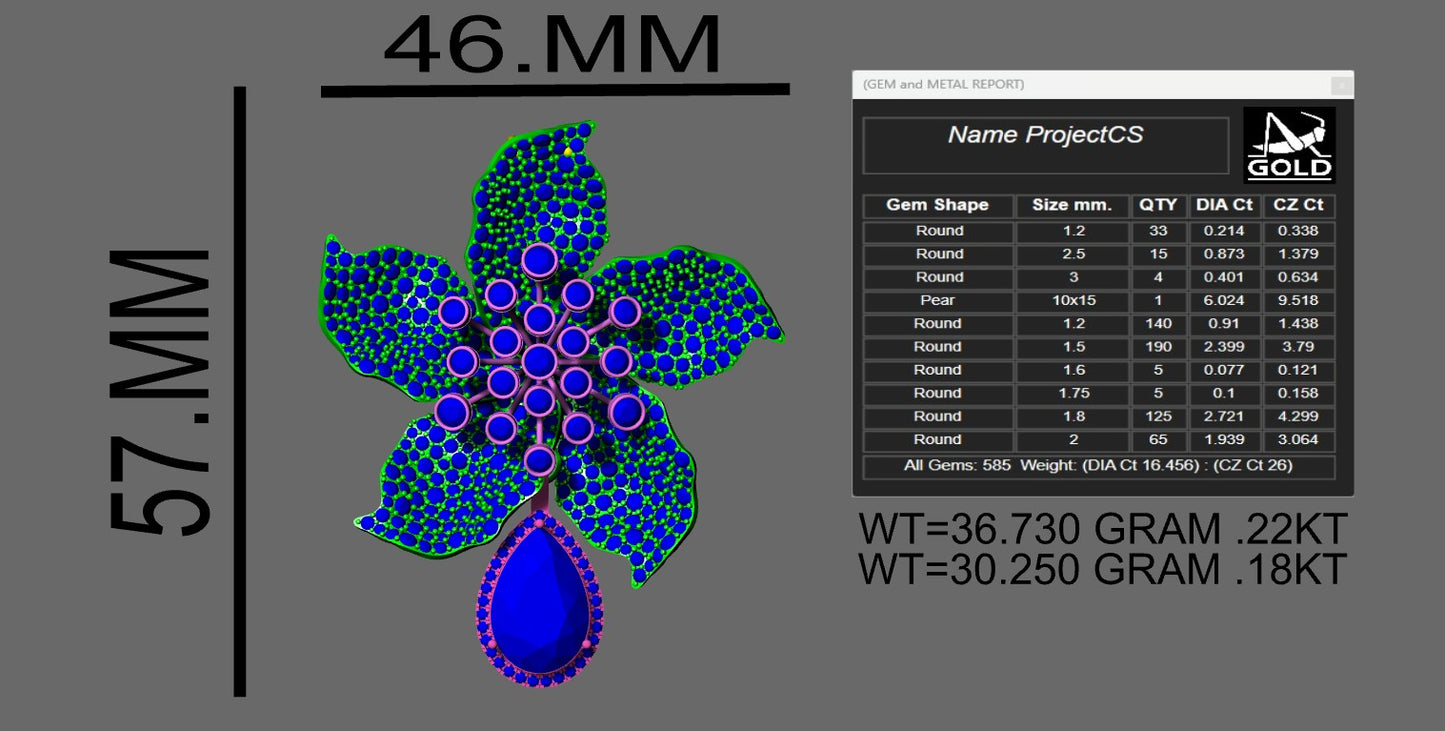Click the 10x15 size cell
The width and height of the screenshot is (1445, 731).
(x=1072, y=301)
